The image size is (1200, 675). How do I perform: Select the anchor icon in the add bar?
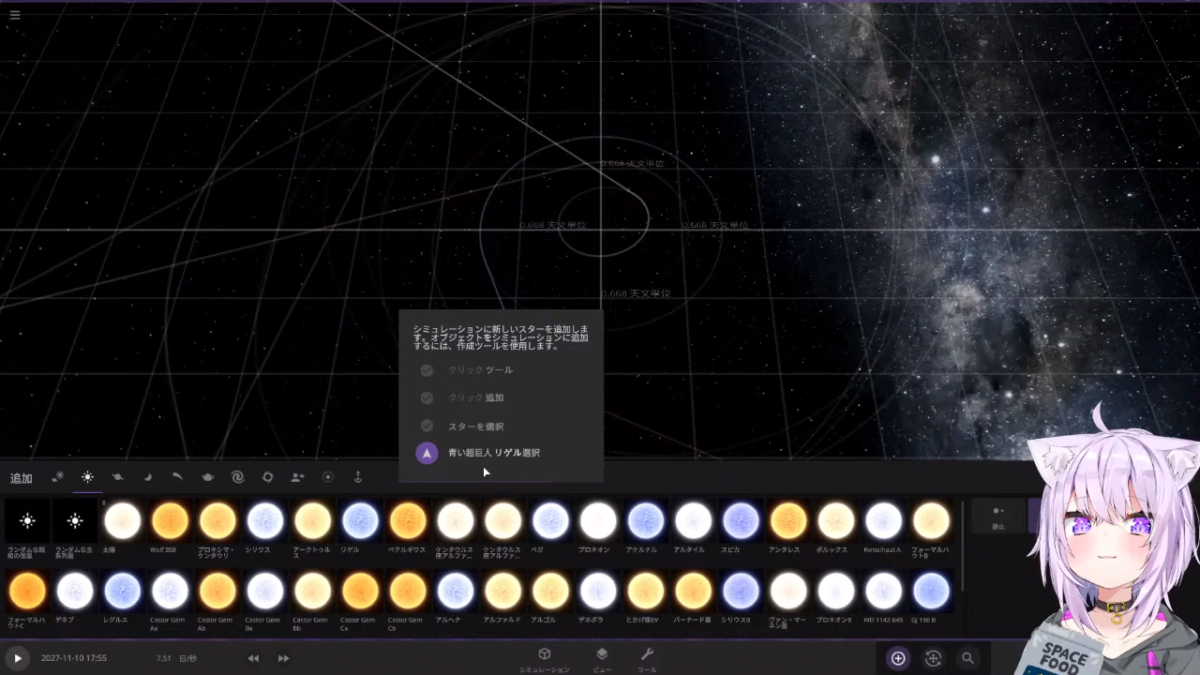tap(357, 478)
